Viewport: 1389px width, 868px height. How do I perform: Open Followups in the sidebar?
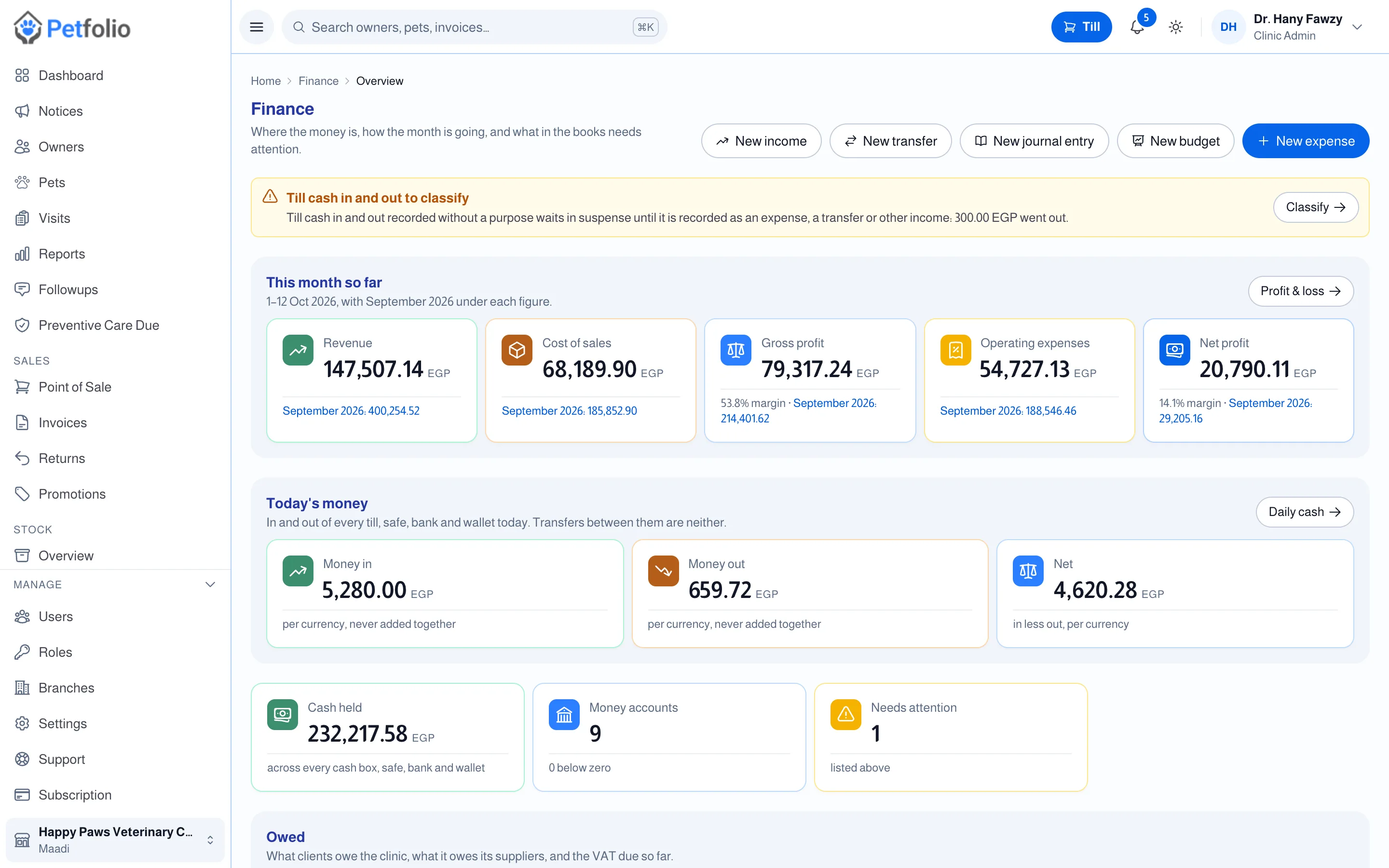coord(115,289)
